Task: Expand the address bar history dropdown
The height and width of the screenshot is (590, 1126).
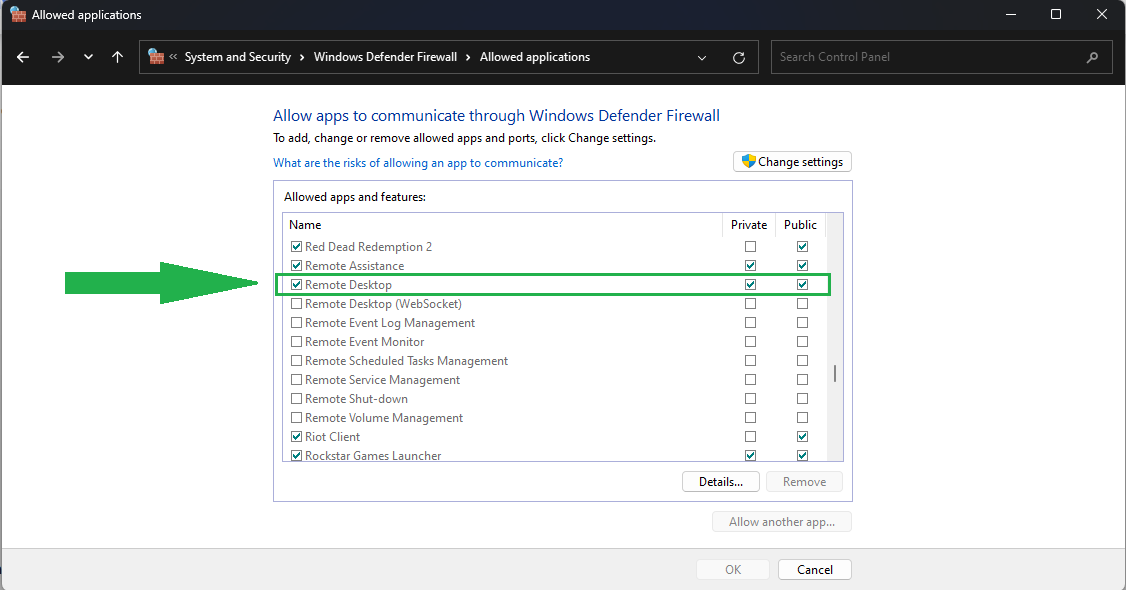Action: point(702,57)
